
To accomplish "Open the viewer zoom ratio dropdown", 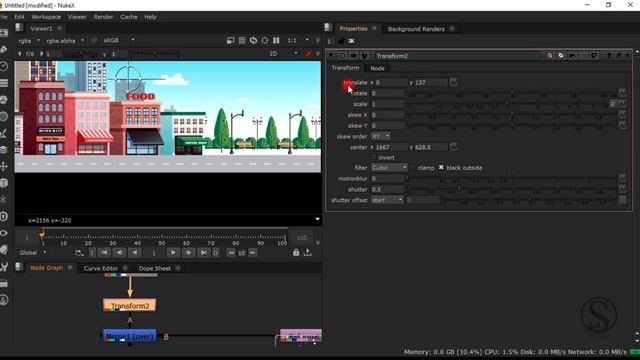I will pyautogui.click(x=298, y=40).
